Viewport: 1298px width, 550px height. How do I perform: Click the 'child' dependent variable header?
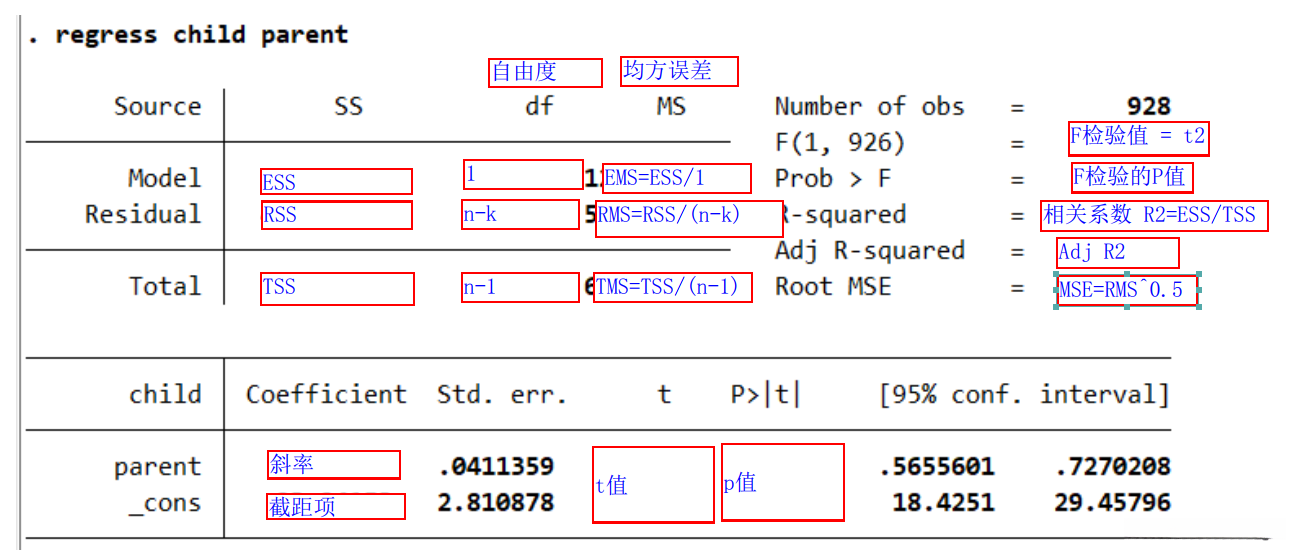pos(165,395)
